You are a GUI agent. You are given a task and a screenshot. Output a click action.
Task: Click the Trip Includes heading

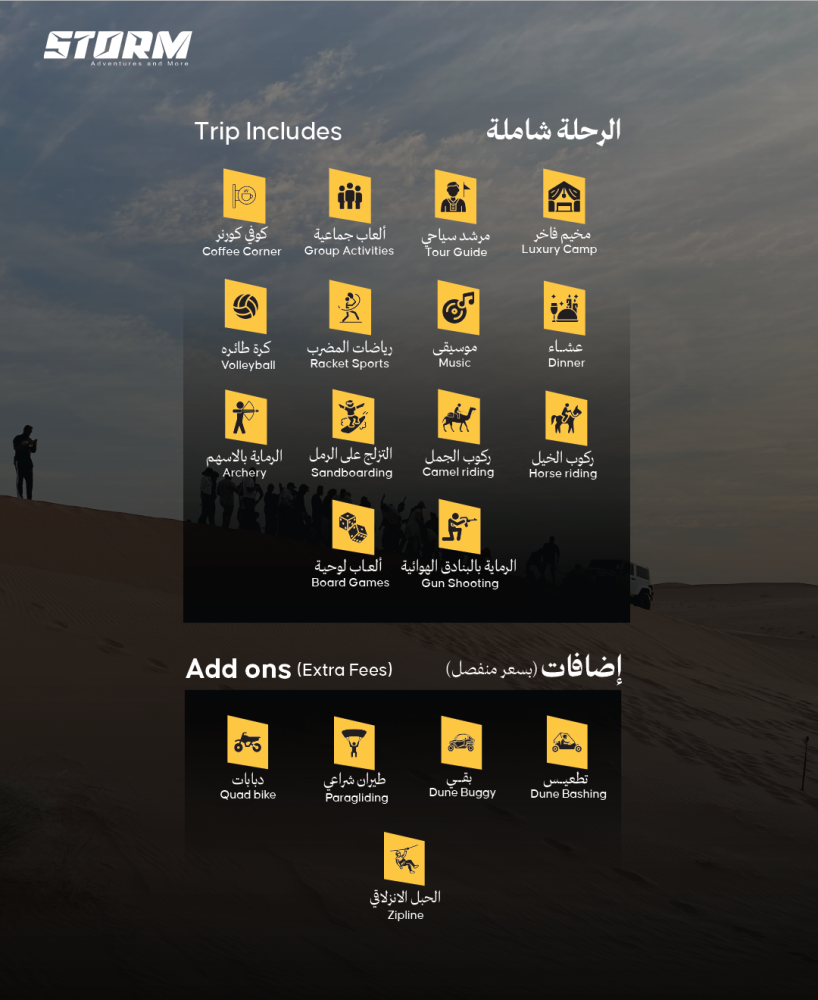[x=268, y=131]
